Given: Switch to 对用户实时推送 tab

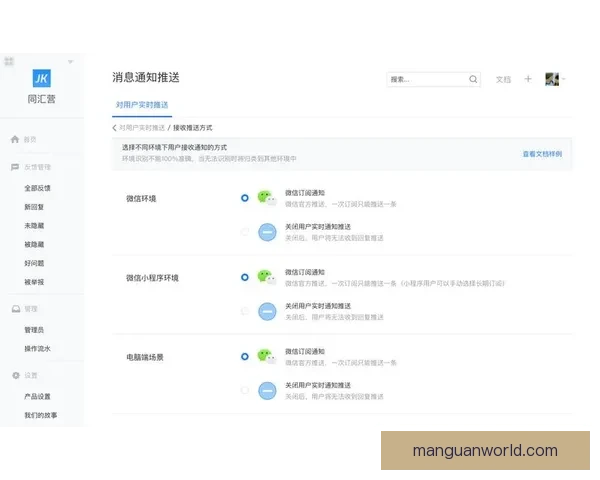Looking at the screenshot, I should tap(142, 104).
